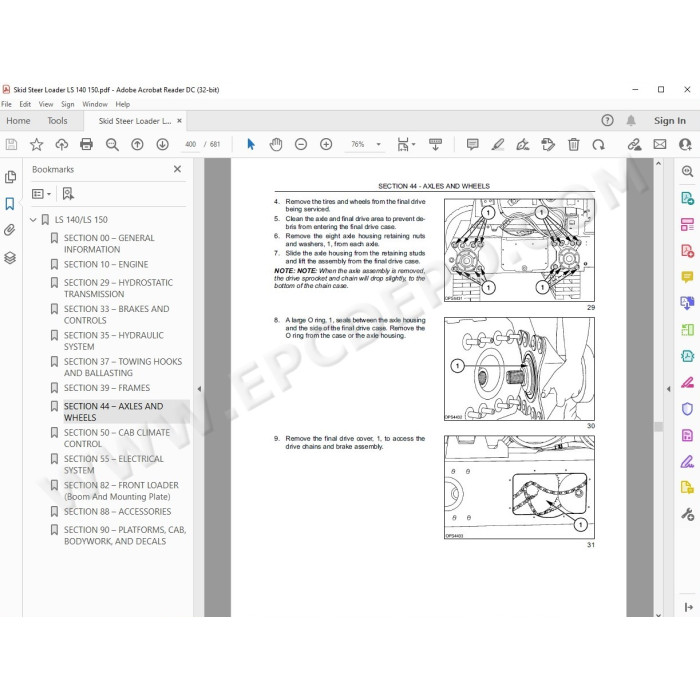Click the page number field
Screen dimensions: 700x700
(191, 144)
